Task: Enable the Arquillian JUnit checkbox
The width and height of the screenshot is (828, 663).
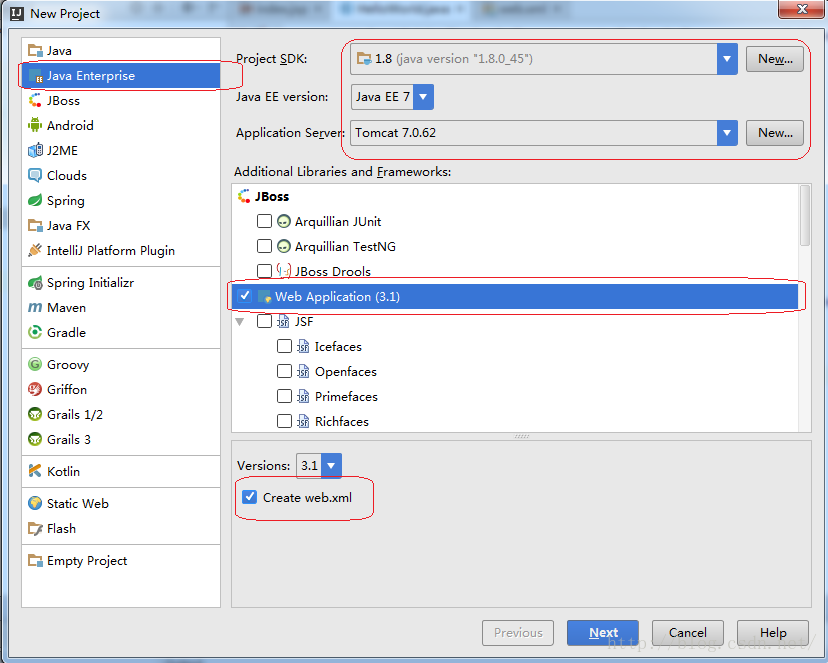Action: [264, 221]
